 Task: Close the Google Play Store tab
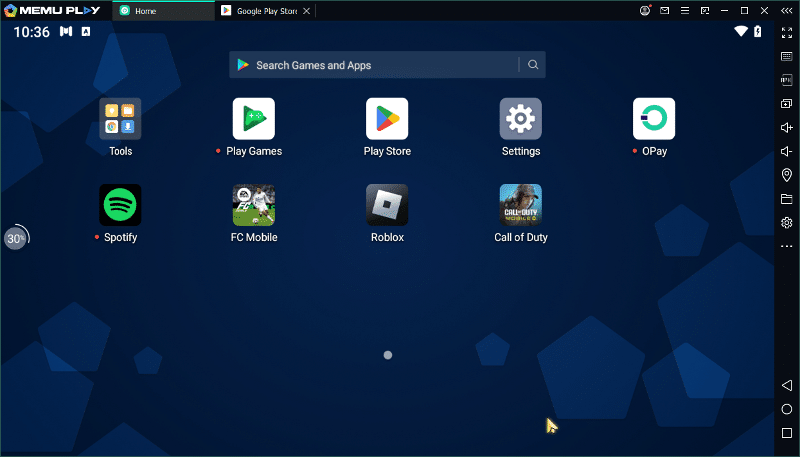pos(306,11)
